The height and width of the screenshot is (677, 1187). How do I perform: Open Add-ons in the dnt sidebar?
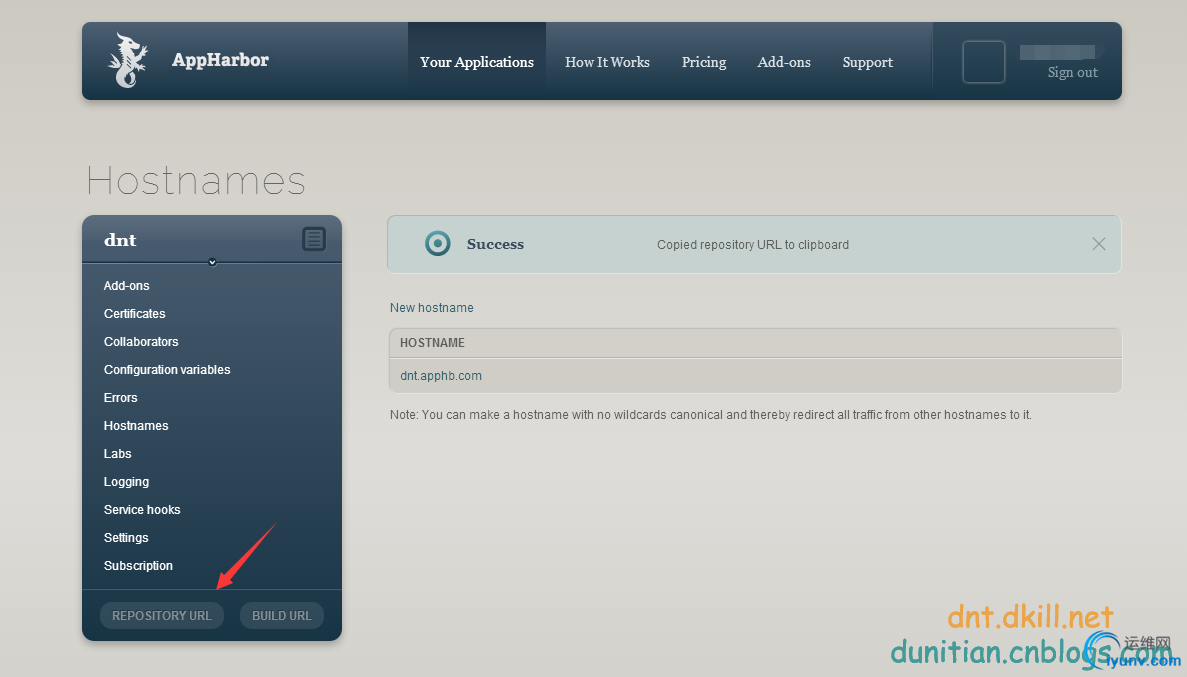point(126,285)
